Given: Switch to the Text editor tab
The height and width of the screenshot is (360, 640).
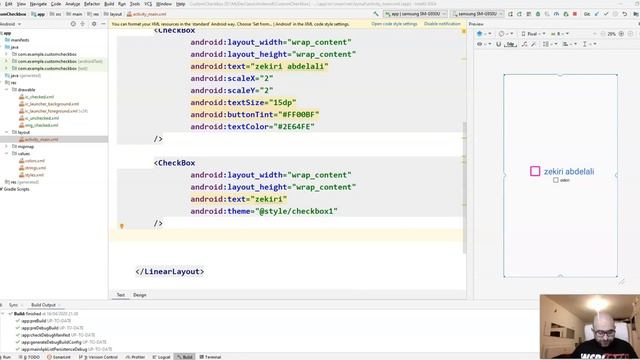Looking at the screenshot, I should point(120,295).
